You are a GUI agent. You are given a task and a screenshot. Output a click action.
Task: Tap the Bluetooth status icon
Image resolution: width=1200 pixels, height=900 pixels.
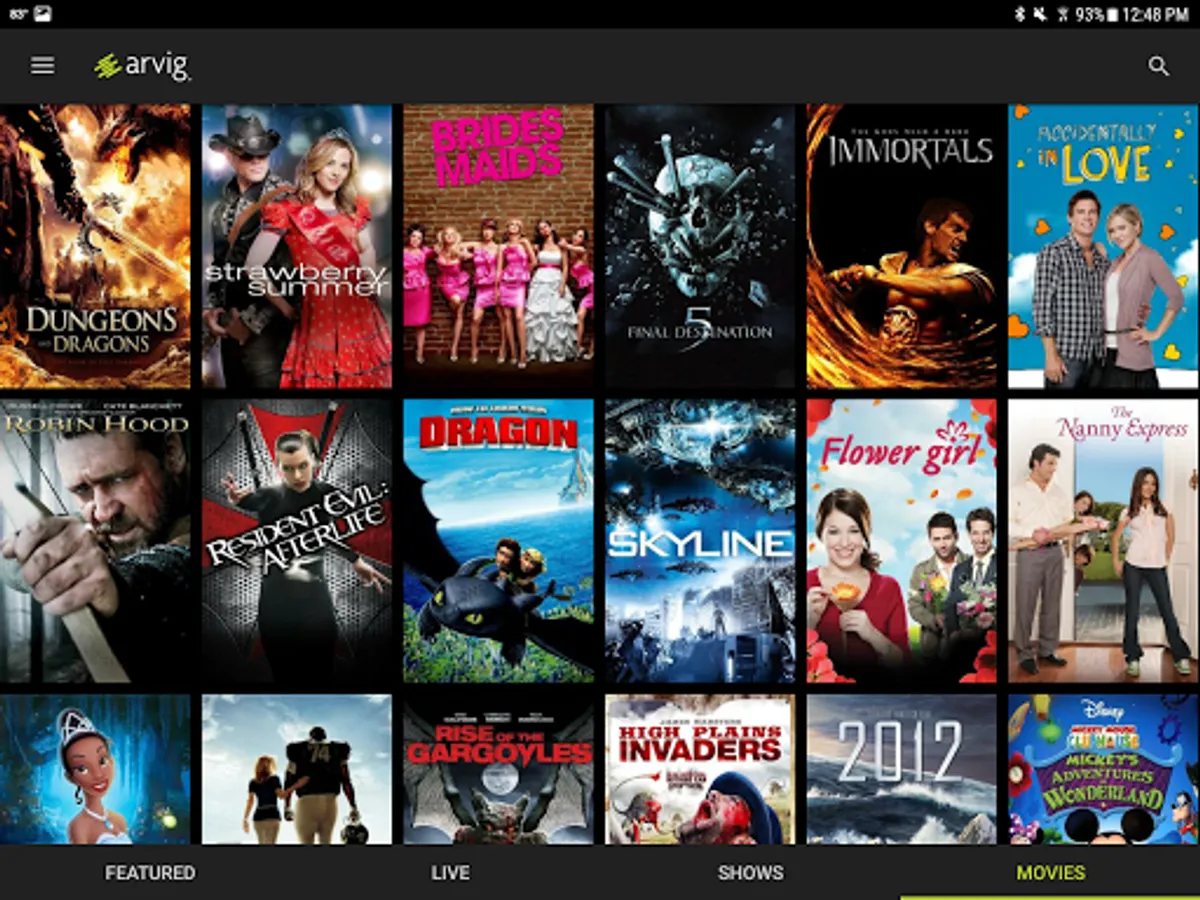tap(1021, 14)
